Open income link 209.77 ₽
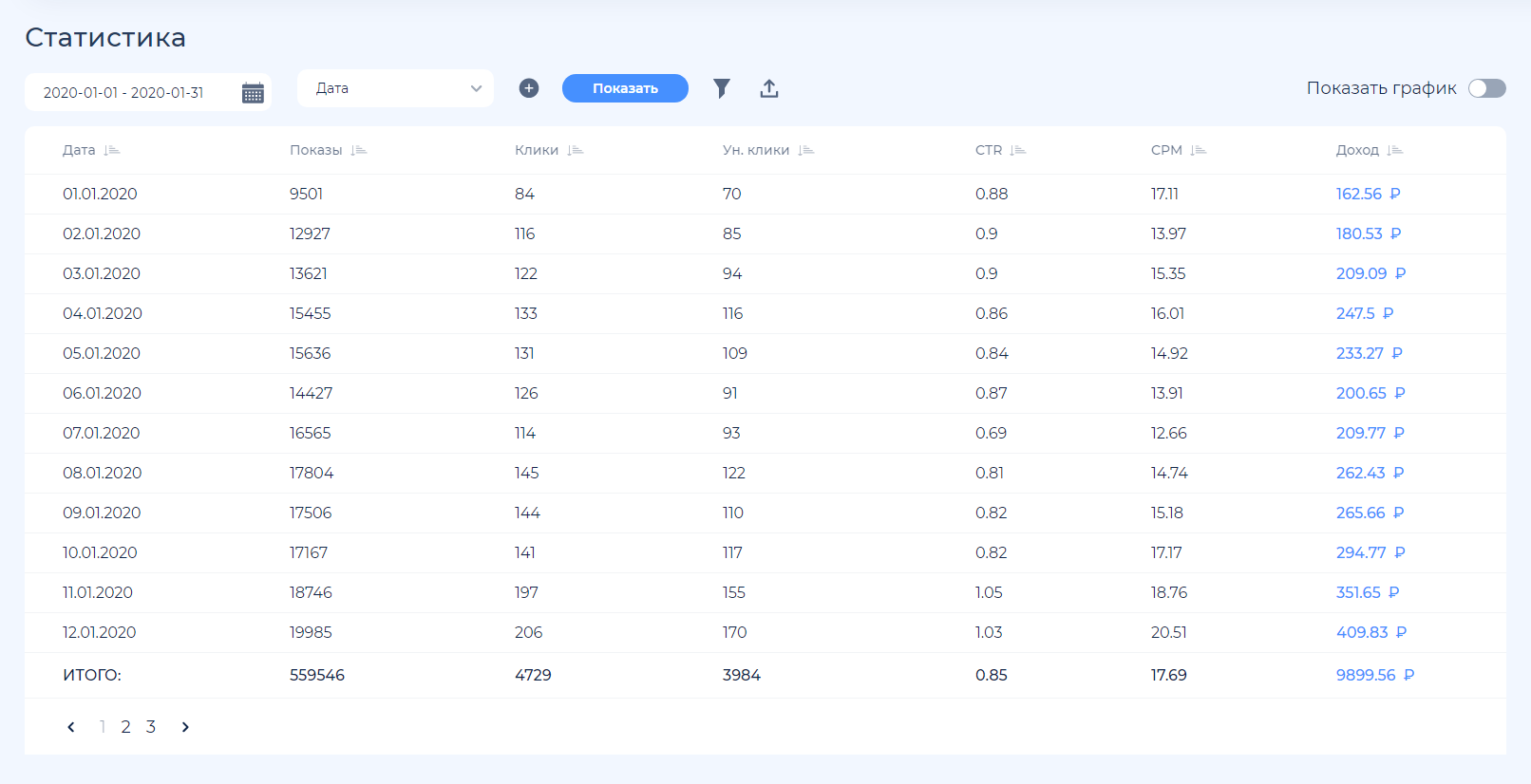This screenshot has height=784, width=1531. pos(1370,433)
